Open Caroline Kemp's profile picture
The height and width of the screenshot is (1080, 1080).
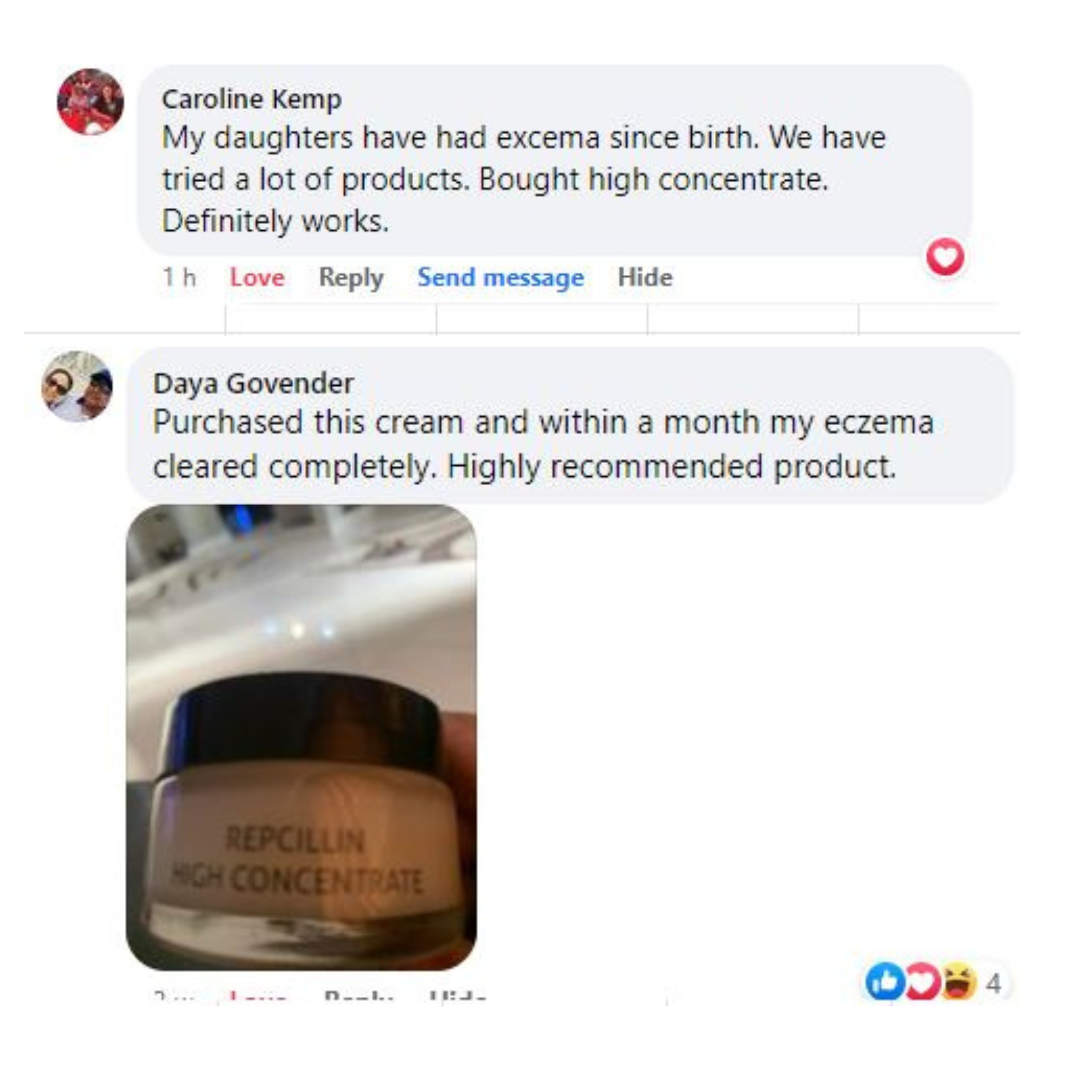pyautogui.click(x=90, y=101)
